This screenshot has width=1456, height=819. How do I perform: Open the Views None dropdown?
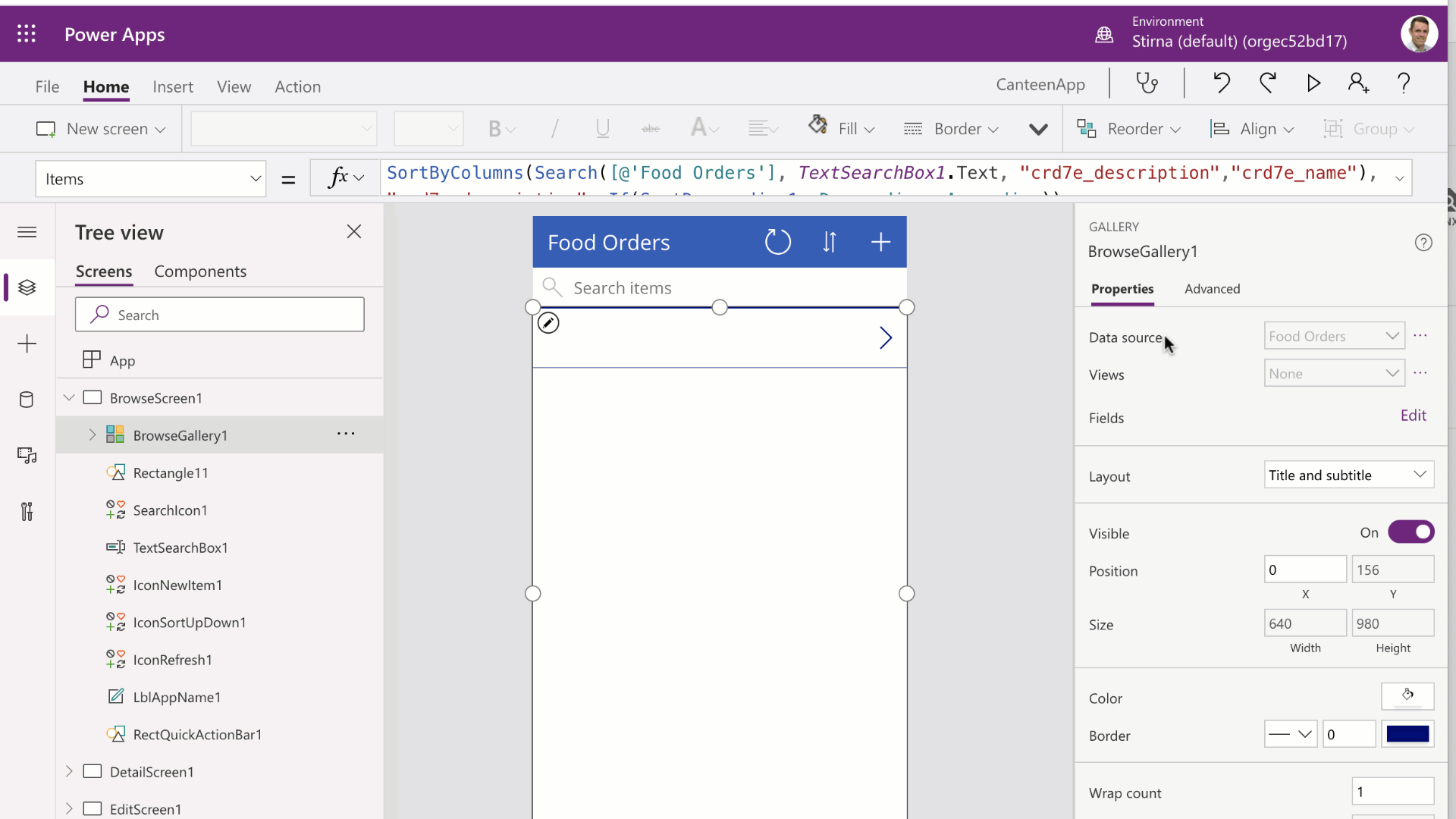coord(1334,373)
